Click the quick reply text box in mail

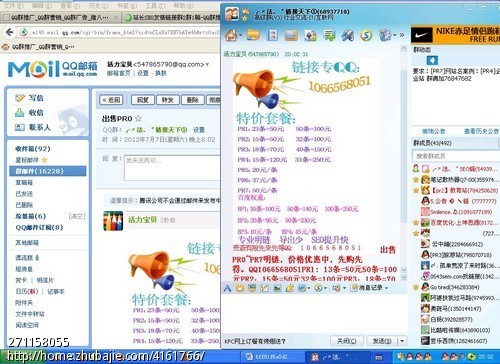click(x=172, y=168)
